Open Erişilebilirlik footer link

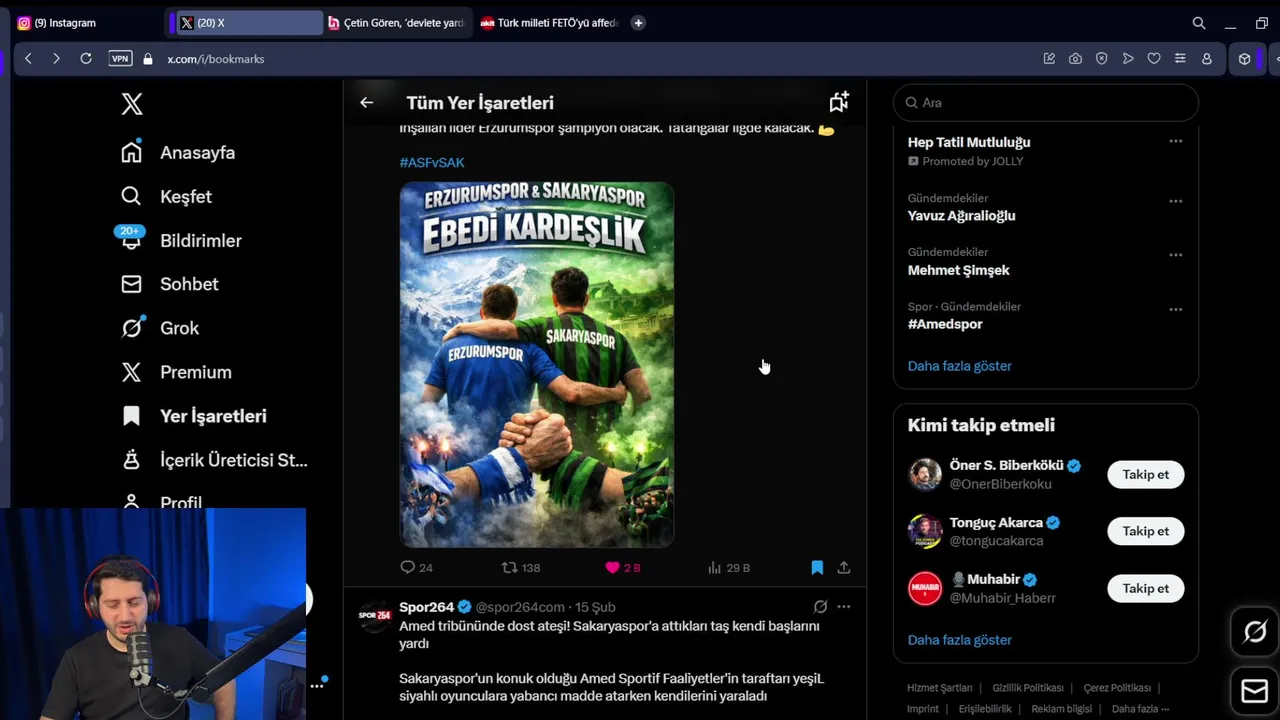[985, 709]
